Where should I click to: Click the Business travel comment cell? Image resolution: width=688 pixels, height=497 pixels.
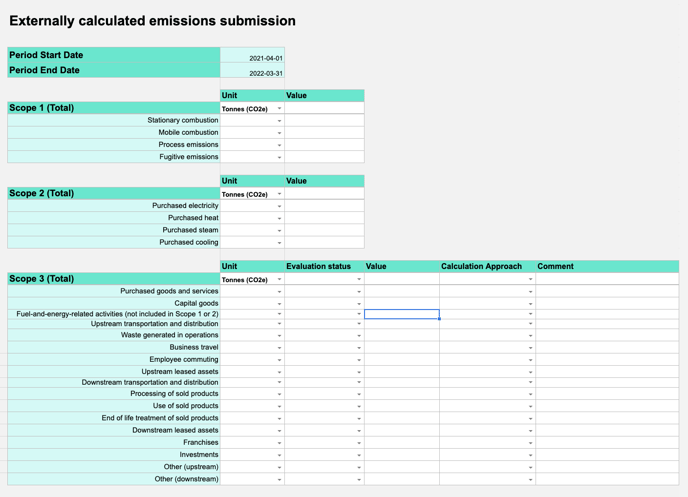pos(607,347)
